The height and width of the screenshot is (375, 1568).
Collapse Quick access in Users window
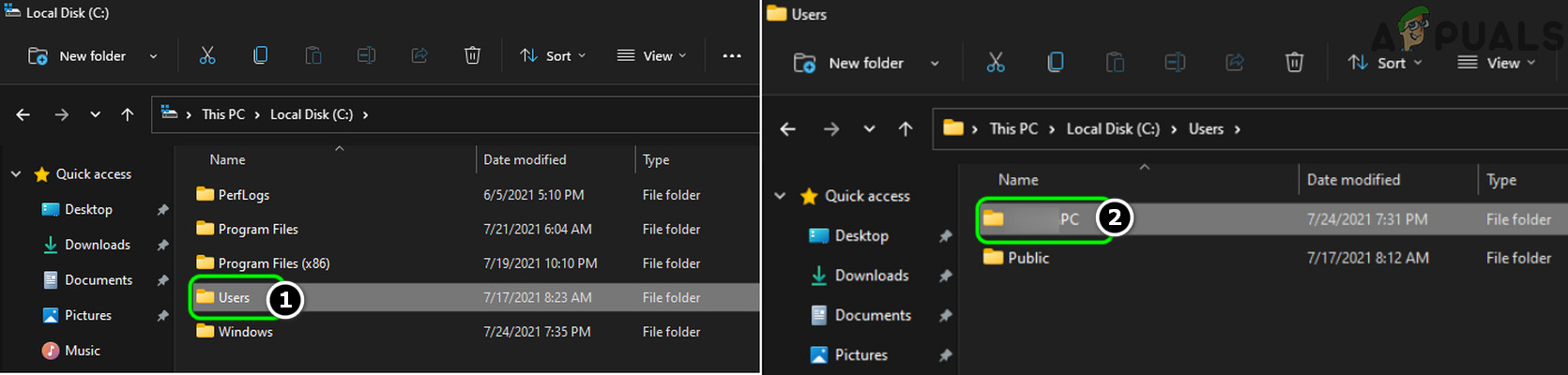(780, 196)
